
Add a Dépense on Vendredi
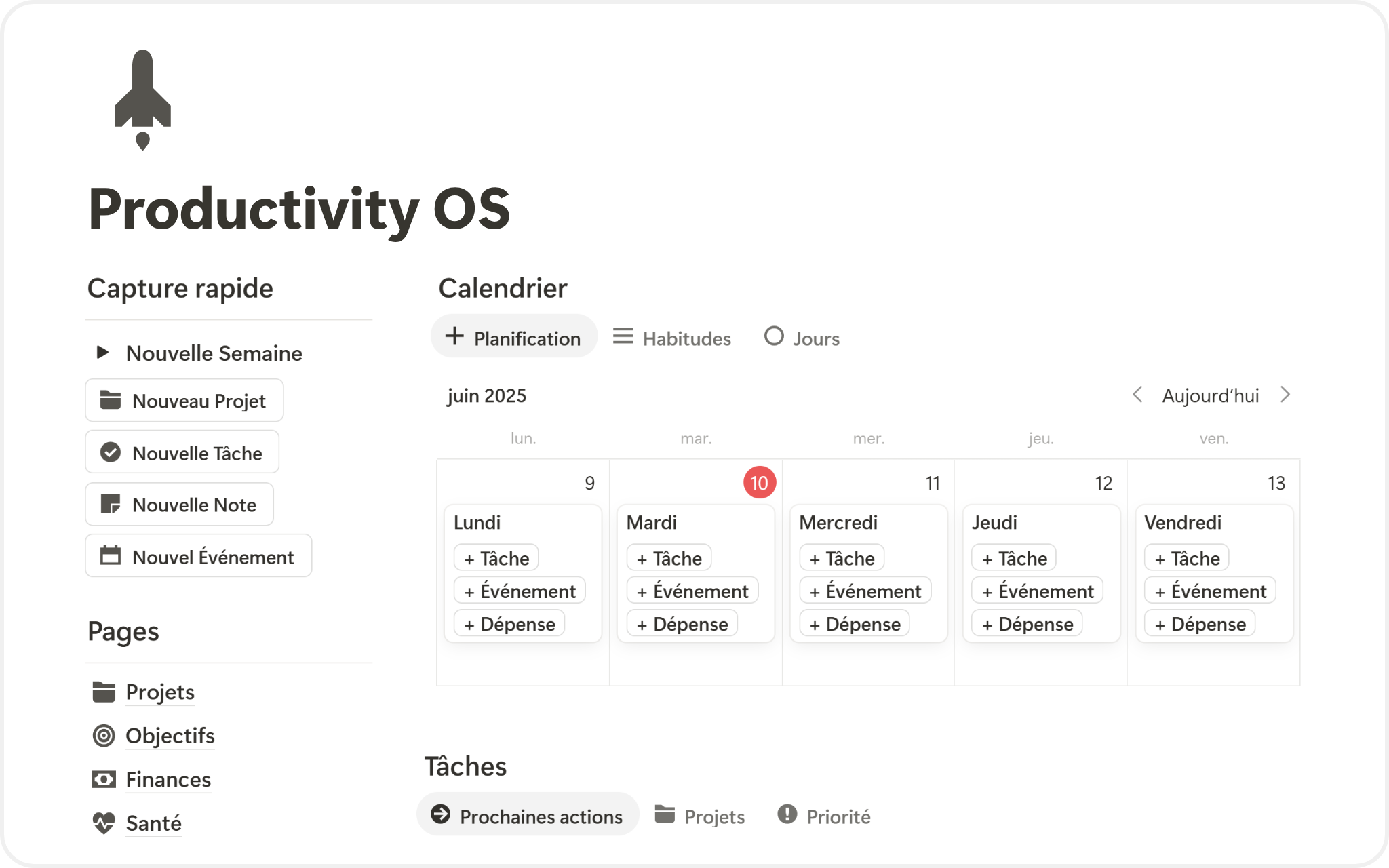pos(1200,624)
